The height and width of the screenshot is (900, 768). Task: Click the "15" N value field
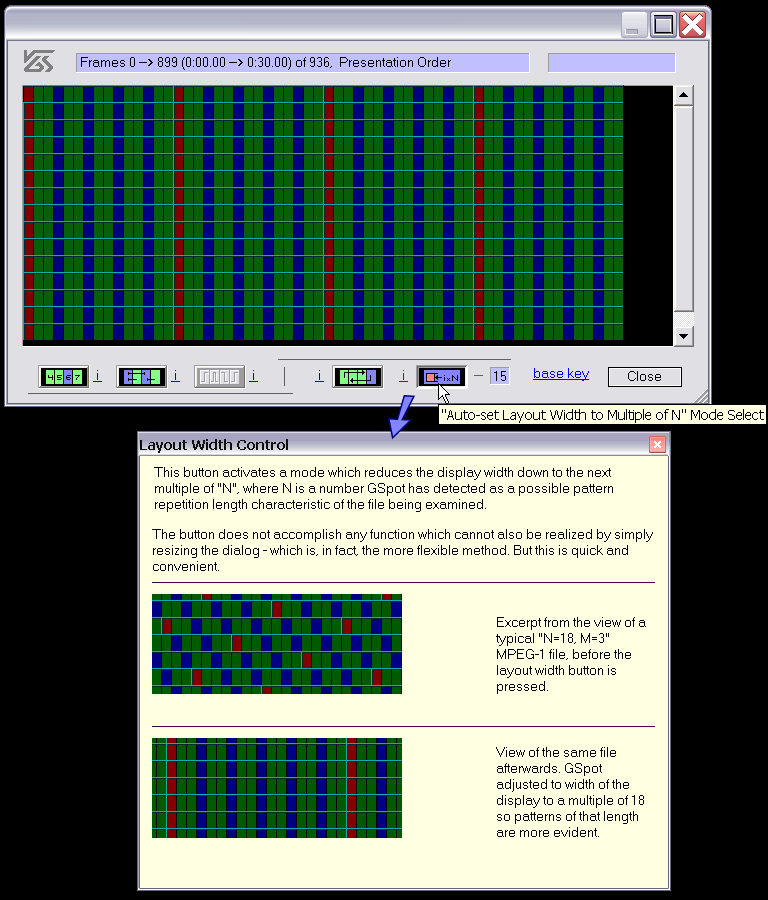(x=499, y=376)
